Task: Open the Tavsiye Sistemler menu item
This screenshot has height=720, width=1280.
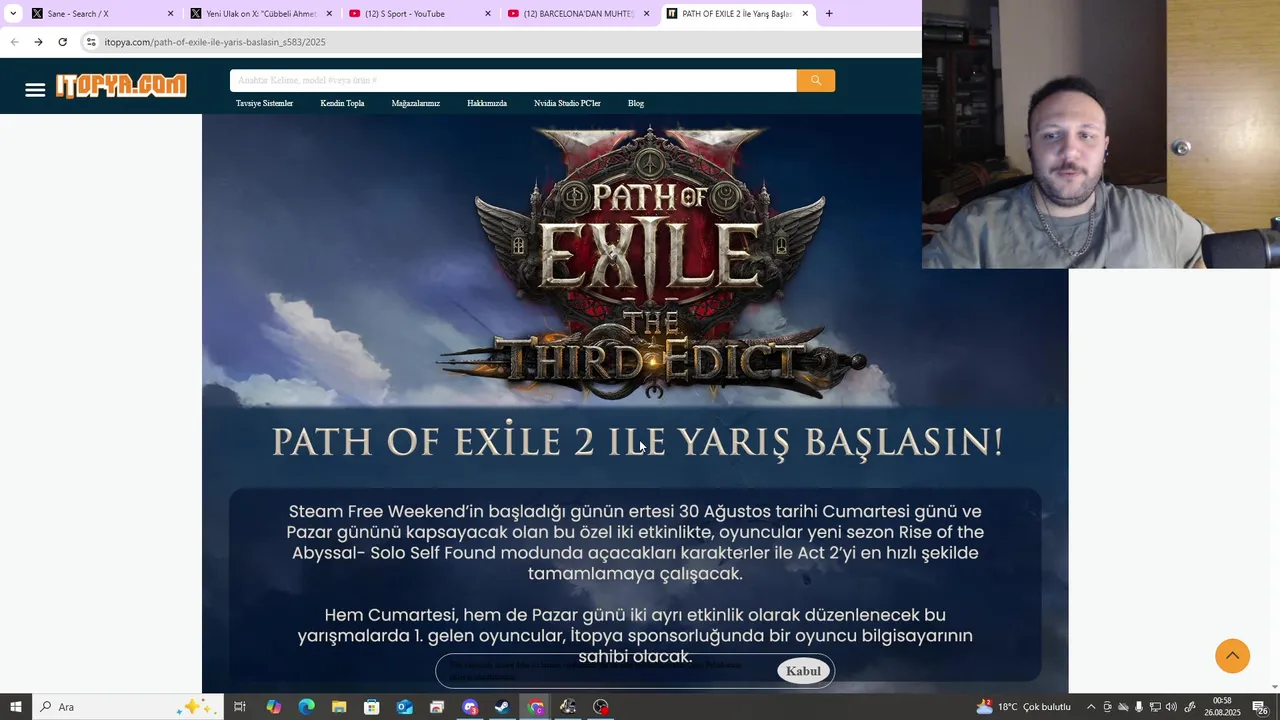Action: coord(264,103)
